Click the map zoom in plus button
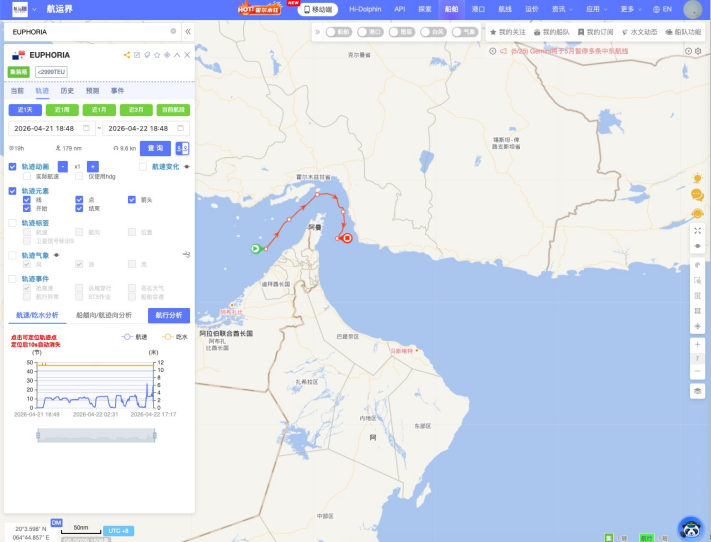Image resolution: width=711 pixels, height=542 pixels. (697, 343)
